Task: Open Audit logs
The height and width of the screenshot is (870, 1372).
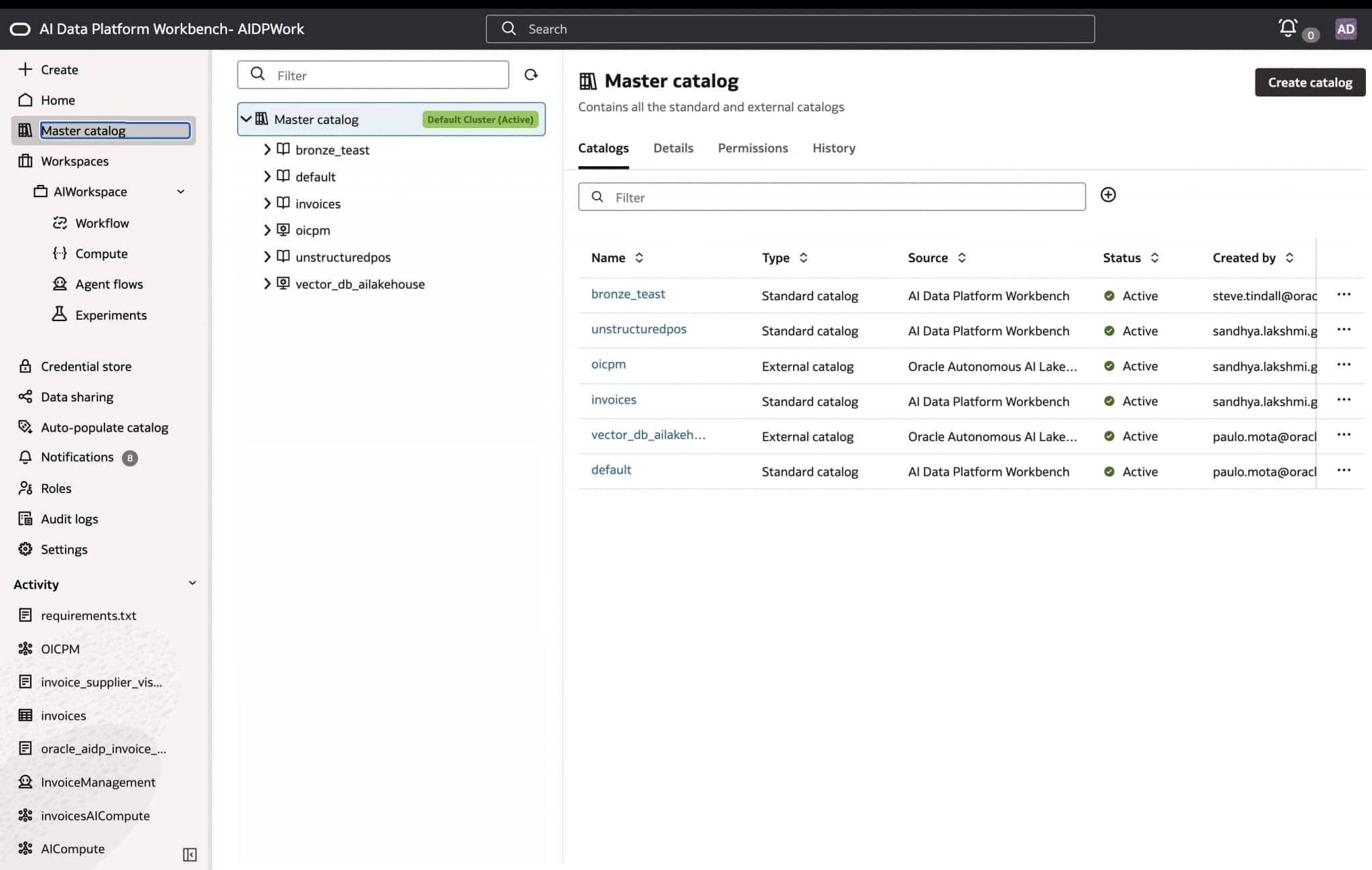Action: pyautogui.click(x=69, y=518)
